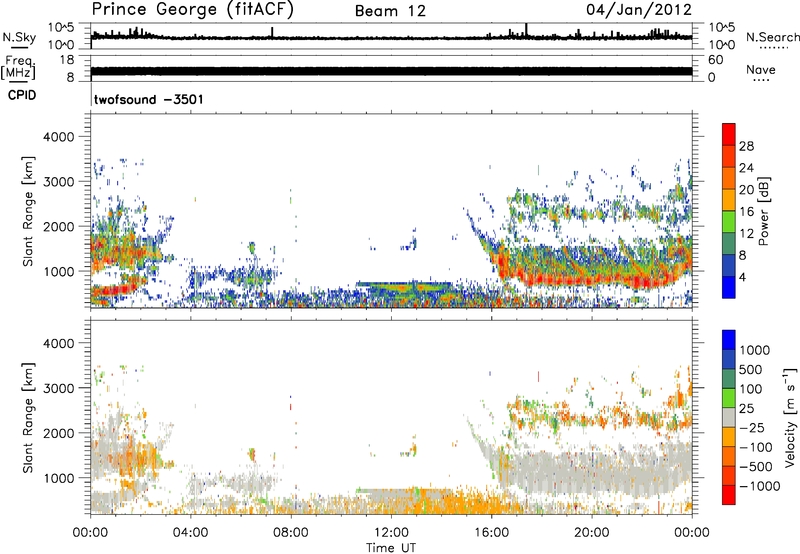Click the '-1000' value on the Velocity scale
Viewport: 800px width, 554px height.
click(x=759, y=486)
